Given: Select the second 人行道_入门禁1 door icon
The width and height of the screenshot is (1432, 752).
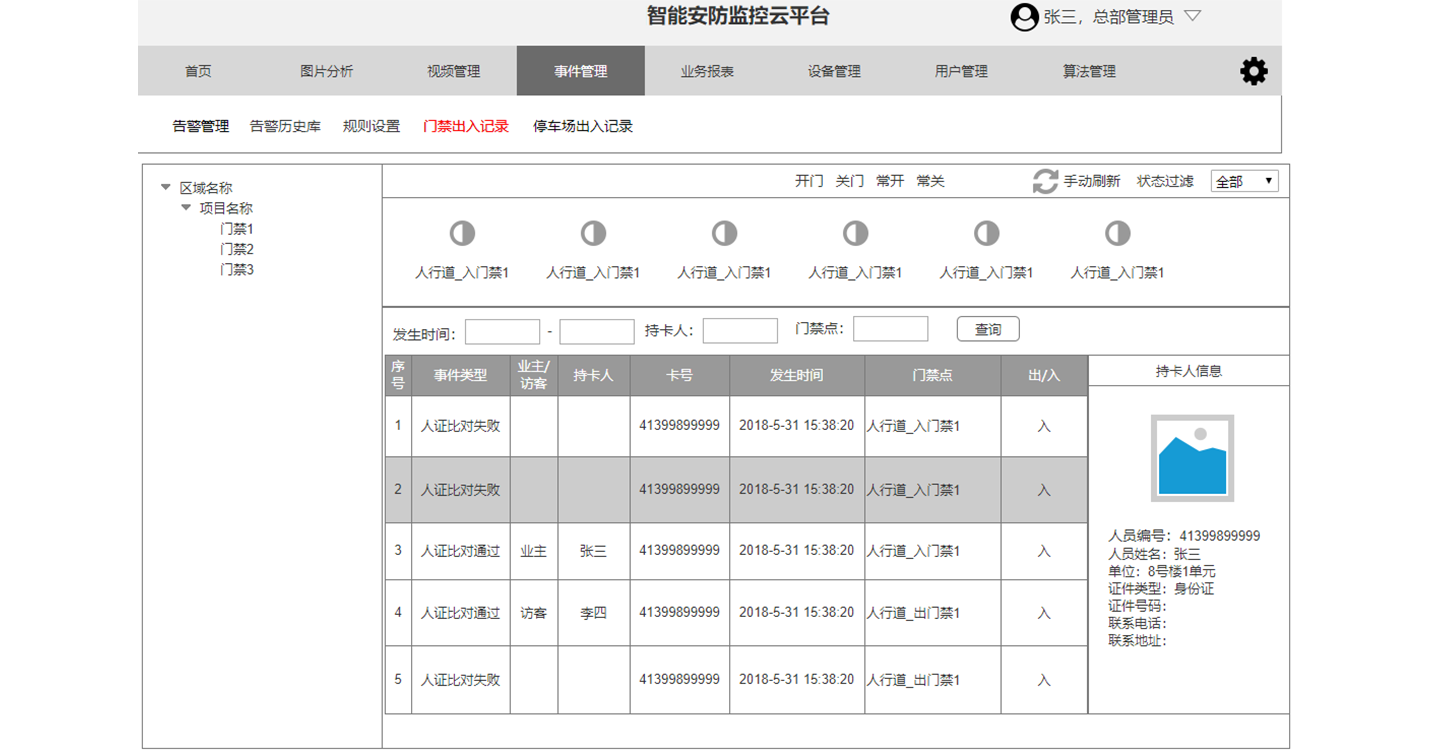Looking at the screenshot, I should click(593, 233).
